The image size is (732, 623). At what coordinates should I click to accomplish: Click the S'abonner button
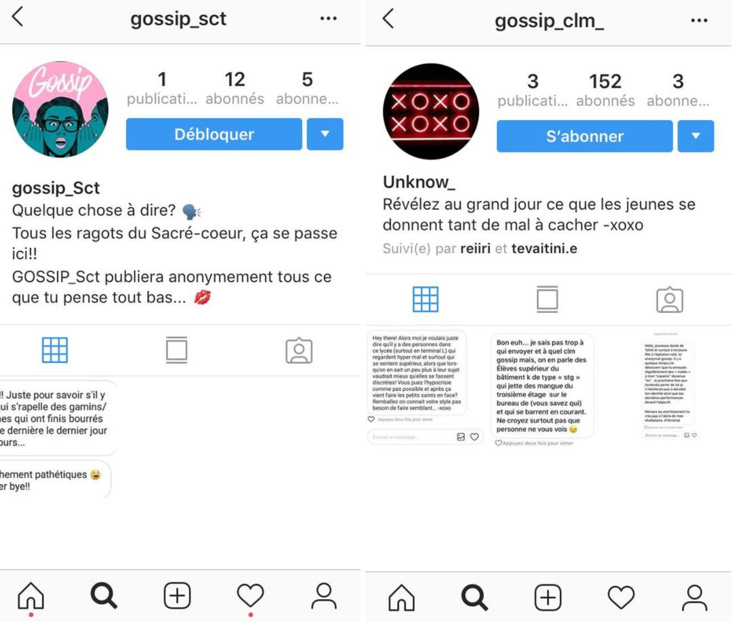coord(584,136)
